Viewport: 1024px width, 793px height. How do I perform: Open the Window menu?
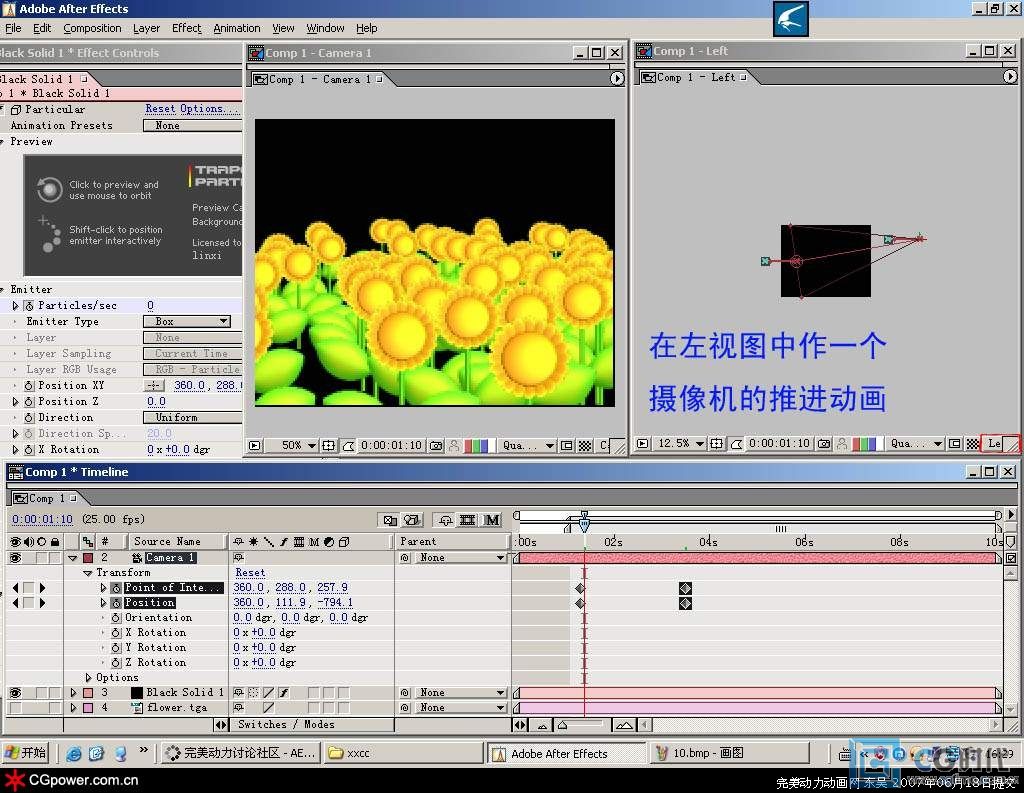325,28
